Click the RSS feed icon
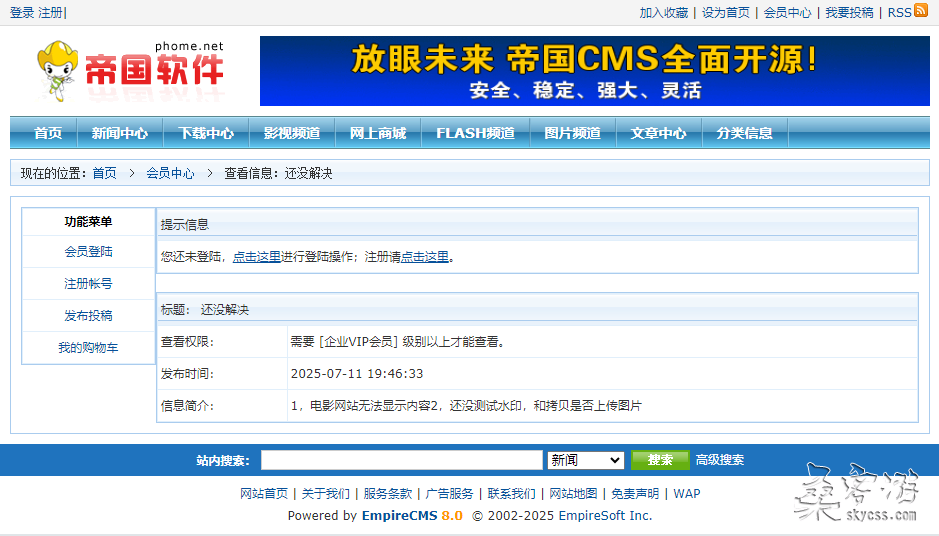Viewport: 939px width, 536px height. [x=920, y=10]
